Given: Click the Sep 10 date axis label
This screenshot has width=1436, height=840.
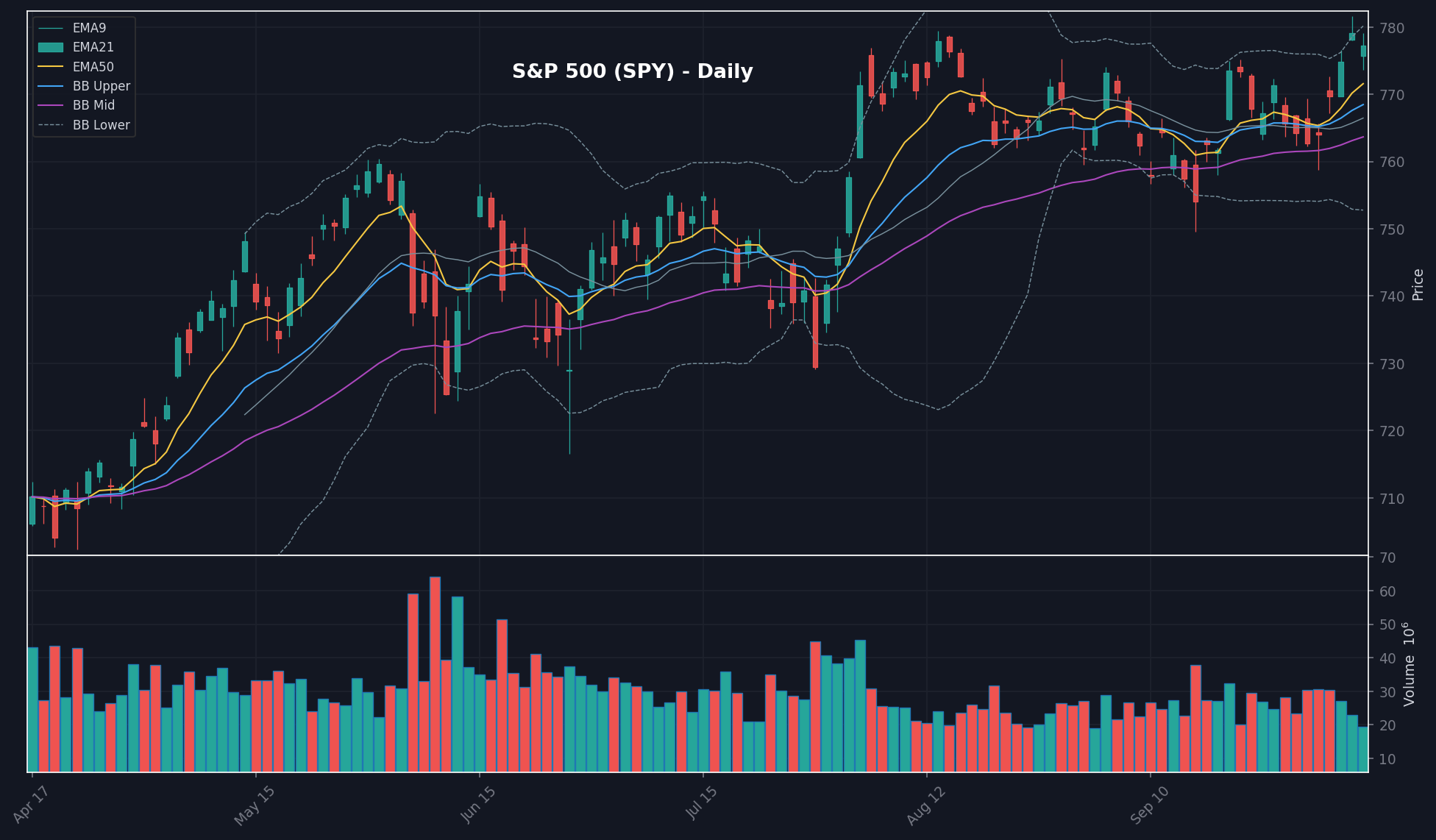Looking at the screenshot, I should coord(1148,805).
